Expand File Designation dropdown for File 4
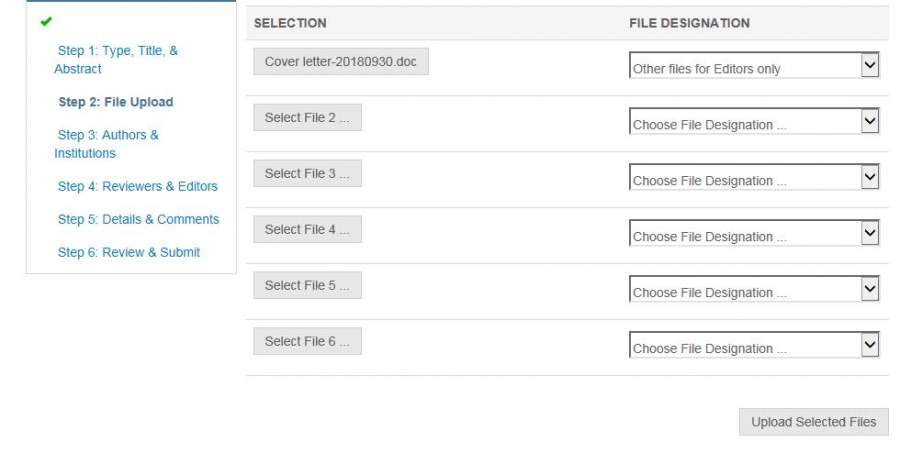 tap(754, 235)
